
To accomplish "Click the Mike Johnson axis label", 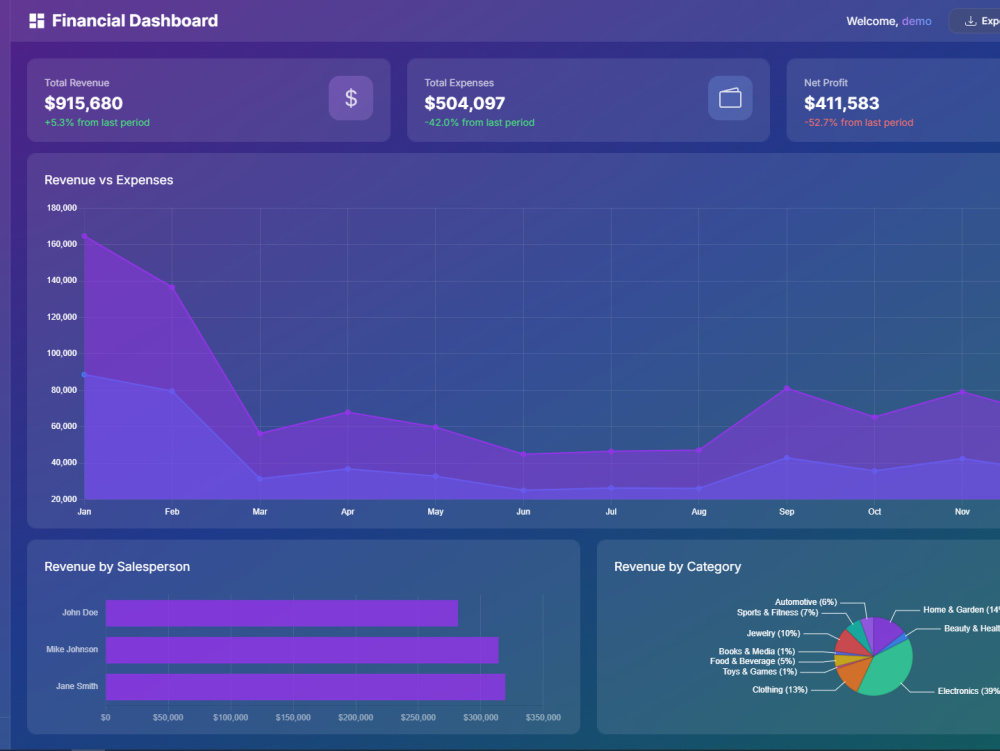I will click(72, 650).
